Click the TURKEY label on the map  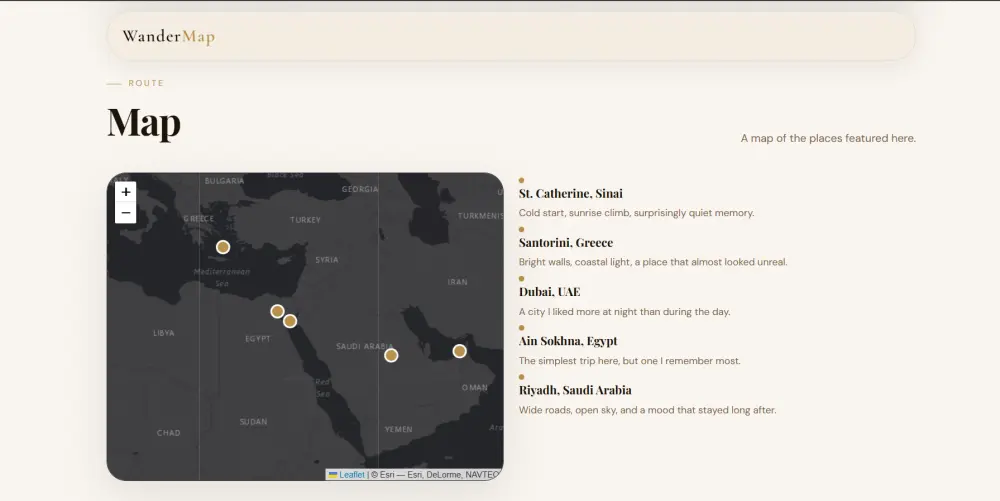click(305, 220)
